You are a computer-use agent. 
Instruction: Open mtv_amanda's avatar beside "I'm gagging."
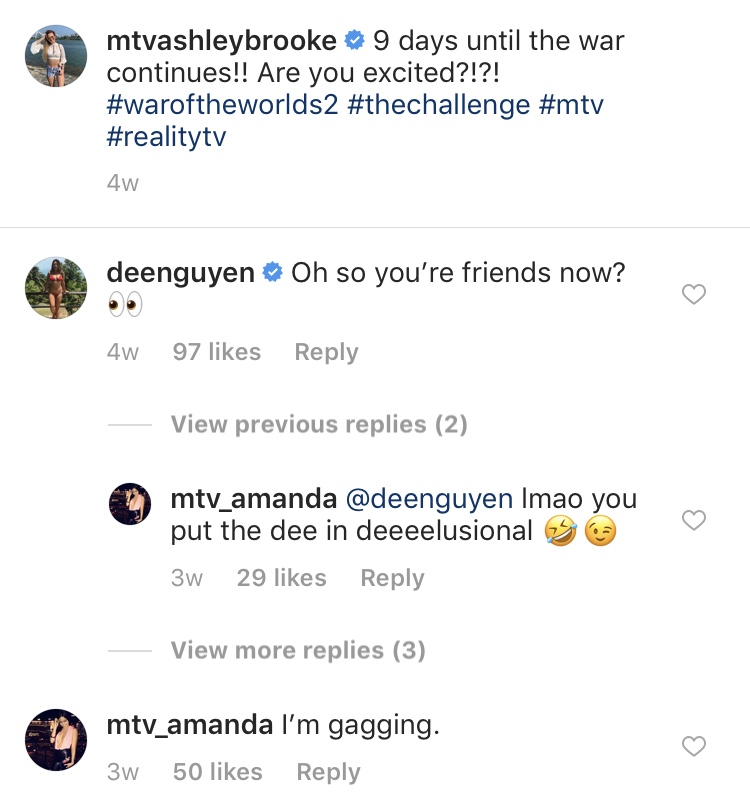point(56,740)
